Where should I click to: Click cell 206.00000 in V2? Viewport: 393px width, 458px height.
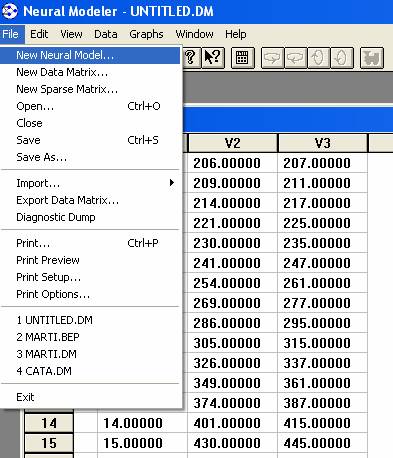point(232,163)
